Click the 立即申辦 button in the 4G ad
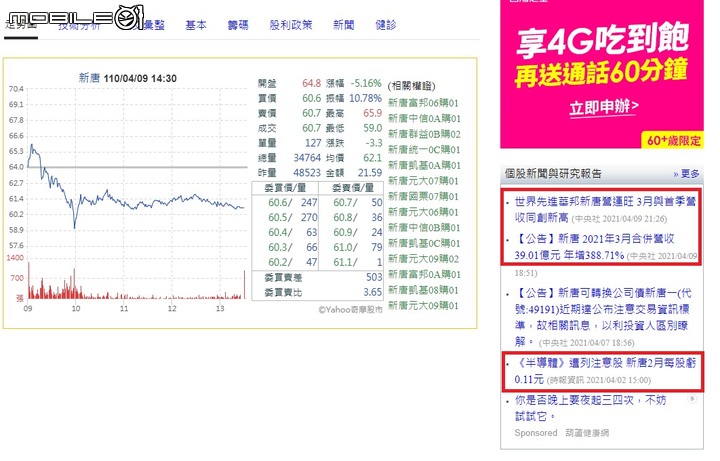The width and height of the screenshot is (720, 461). [x=603, y=107]
